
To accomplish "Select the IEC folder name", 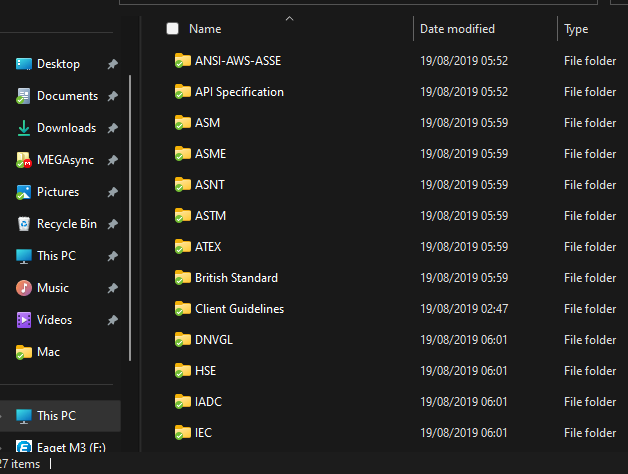I will coord(203,433).
